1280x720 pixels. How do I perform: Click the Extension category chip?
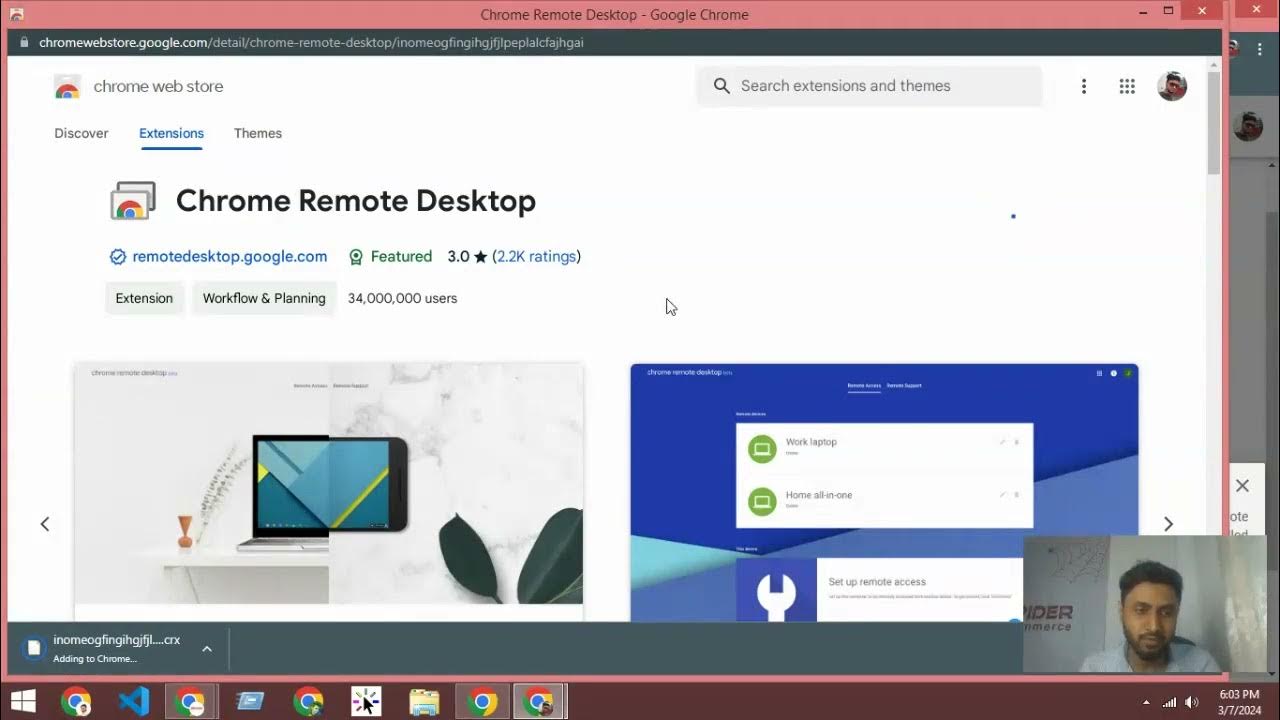(144, 298)
